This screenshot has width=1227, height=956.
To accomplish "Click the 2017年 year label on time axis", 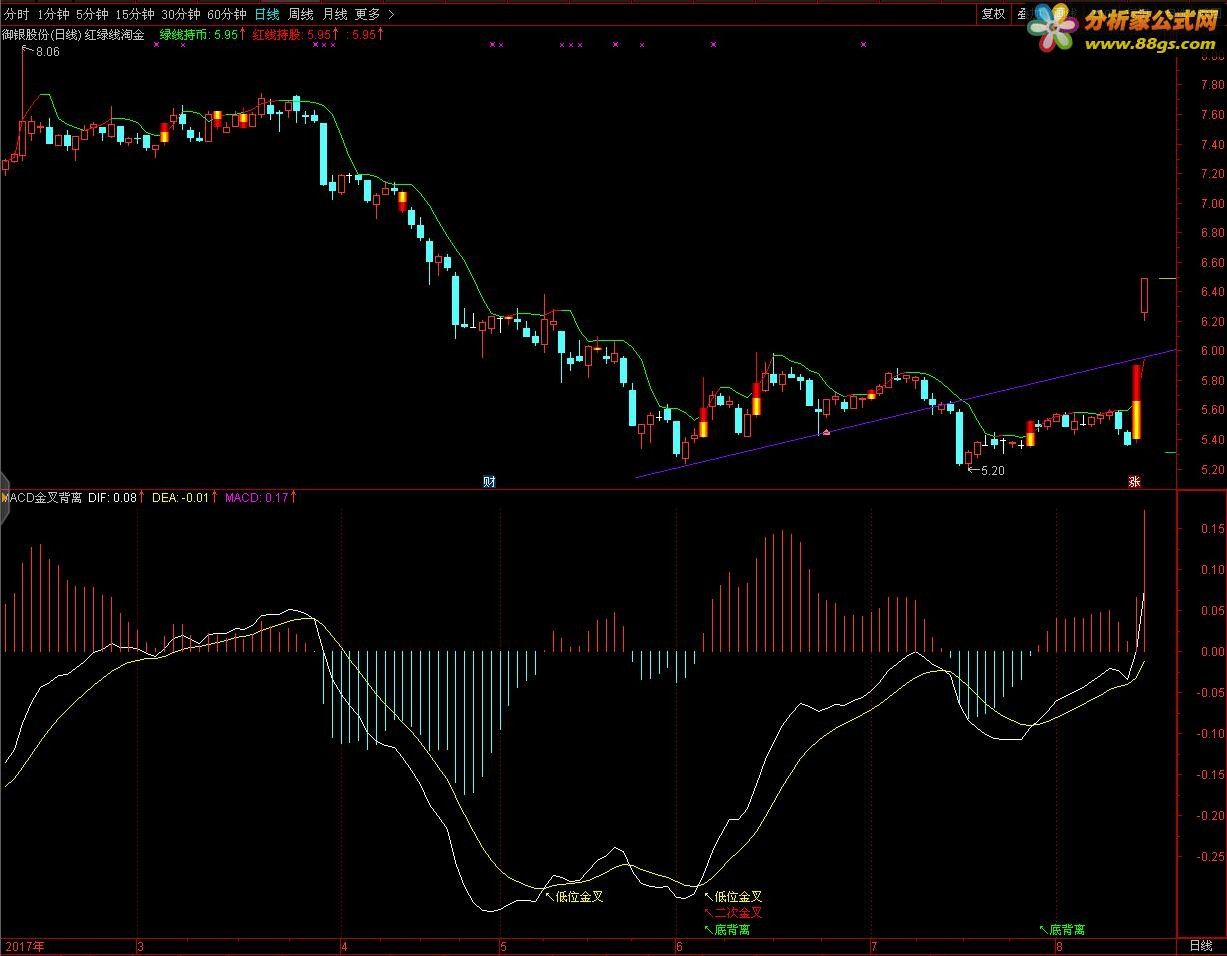I will [25, 946].
